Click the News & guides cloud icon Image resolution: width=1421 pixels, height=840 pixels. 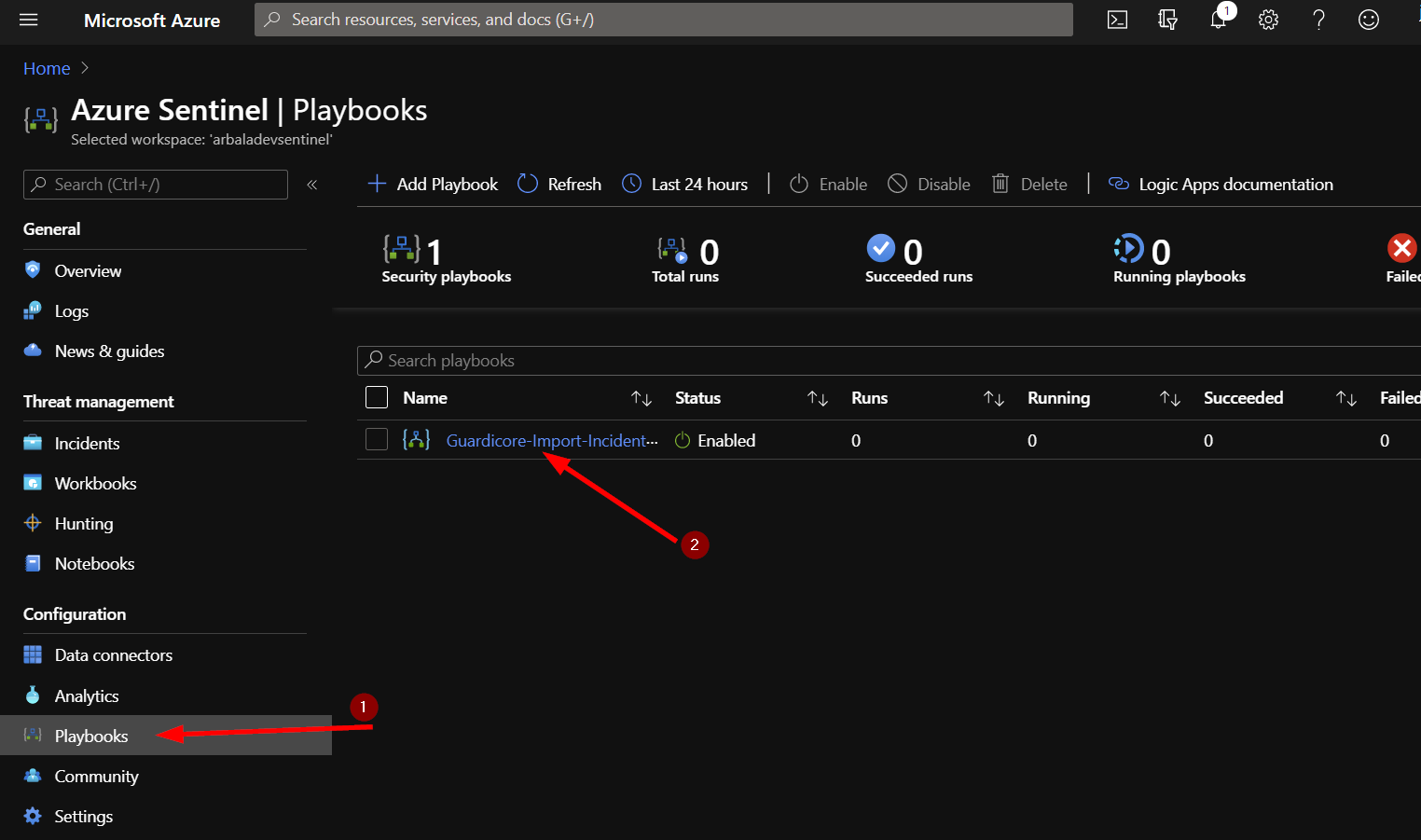click(x=33, y=351)
